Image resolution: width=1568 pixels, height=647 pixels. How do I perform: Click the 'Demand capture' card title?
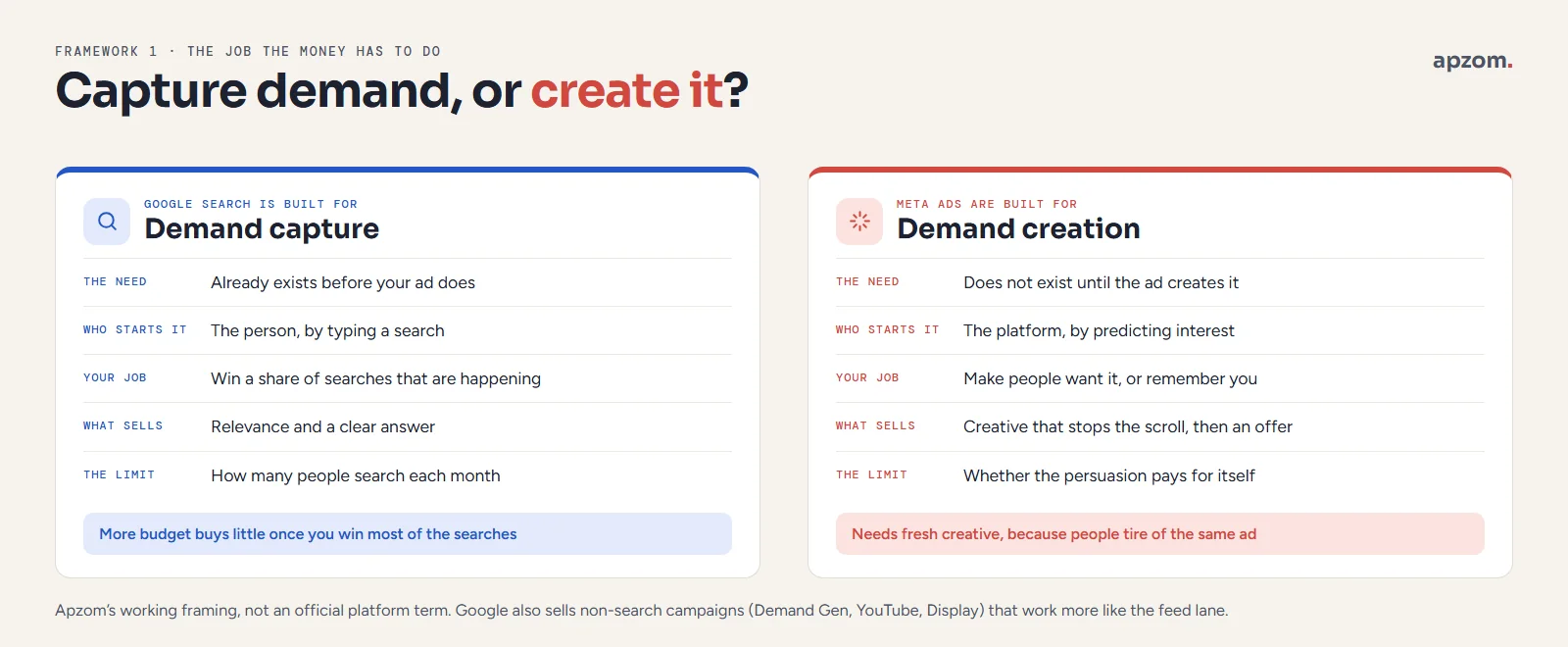pos(262,228)
